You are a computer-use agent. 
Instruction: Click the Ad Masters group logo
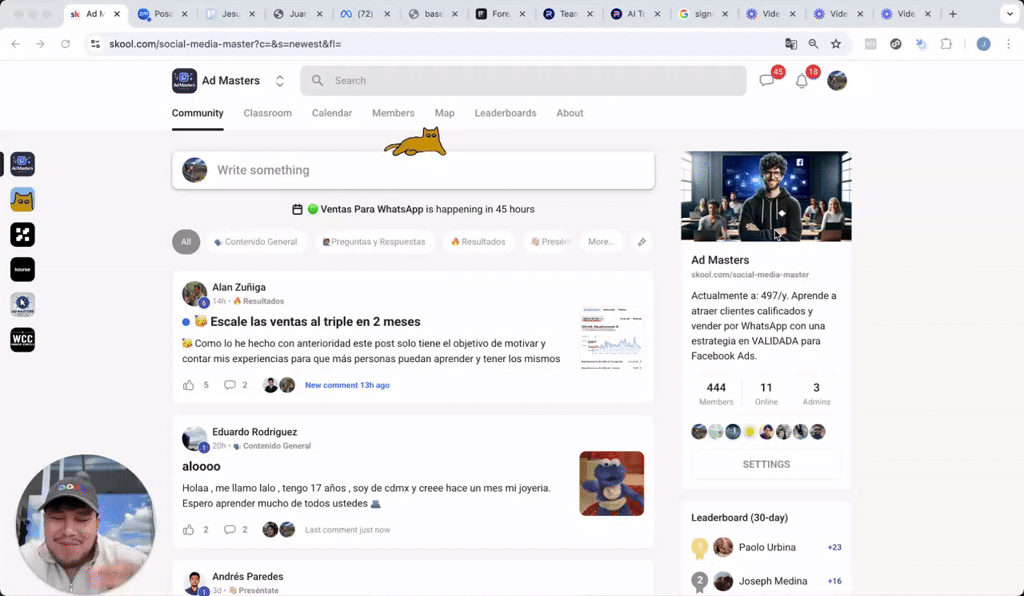coord(184,80)
